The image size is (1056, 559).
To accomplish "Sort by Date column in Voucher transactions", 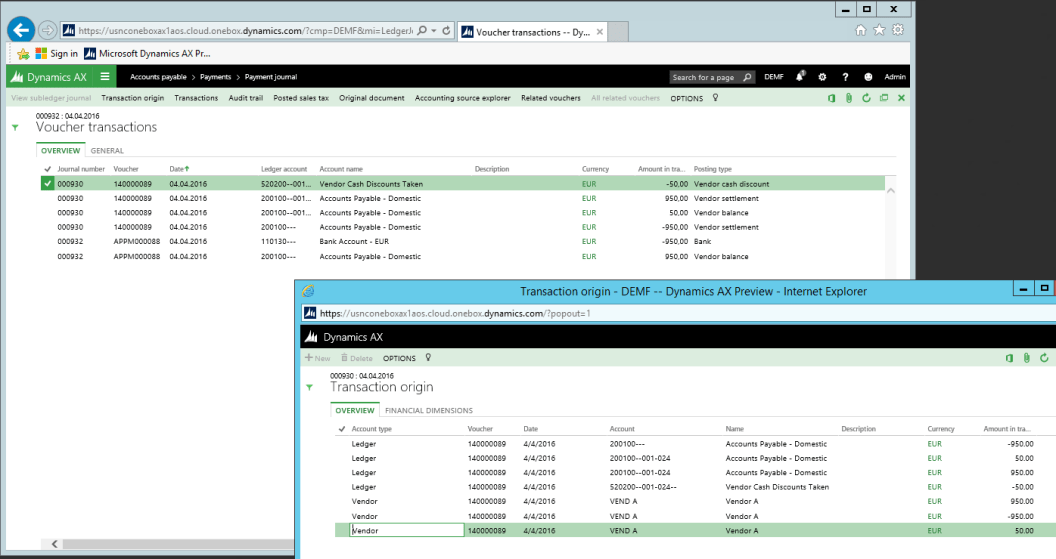I will 178,169.
